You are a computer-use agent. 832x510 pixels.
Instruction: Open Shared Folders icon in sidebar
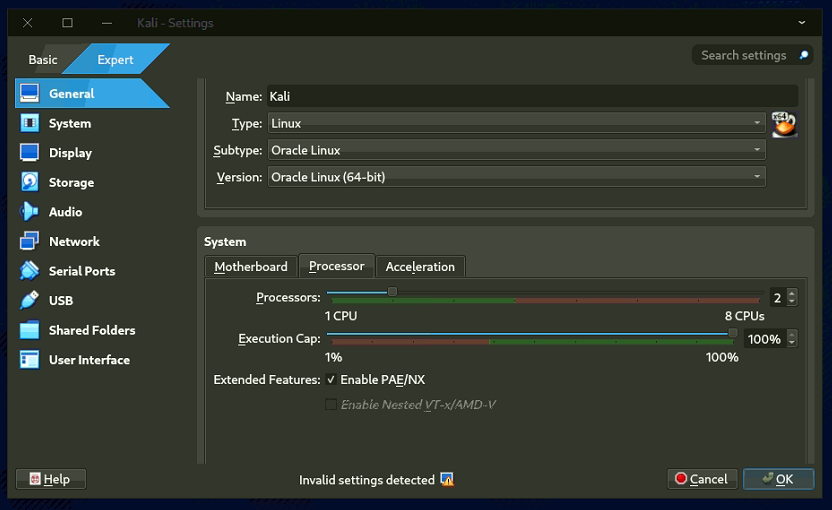pos(30,330)
